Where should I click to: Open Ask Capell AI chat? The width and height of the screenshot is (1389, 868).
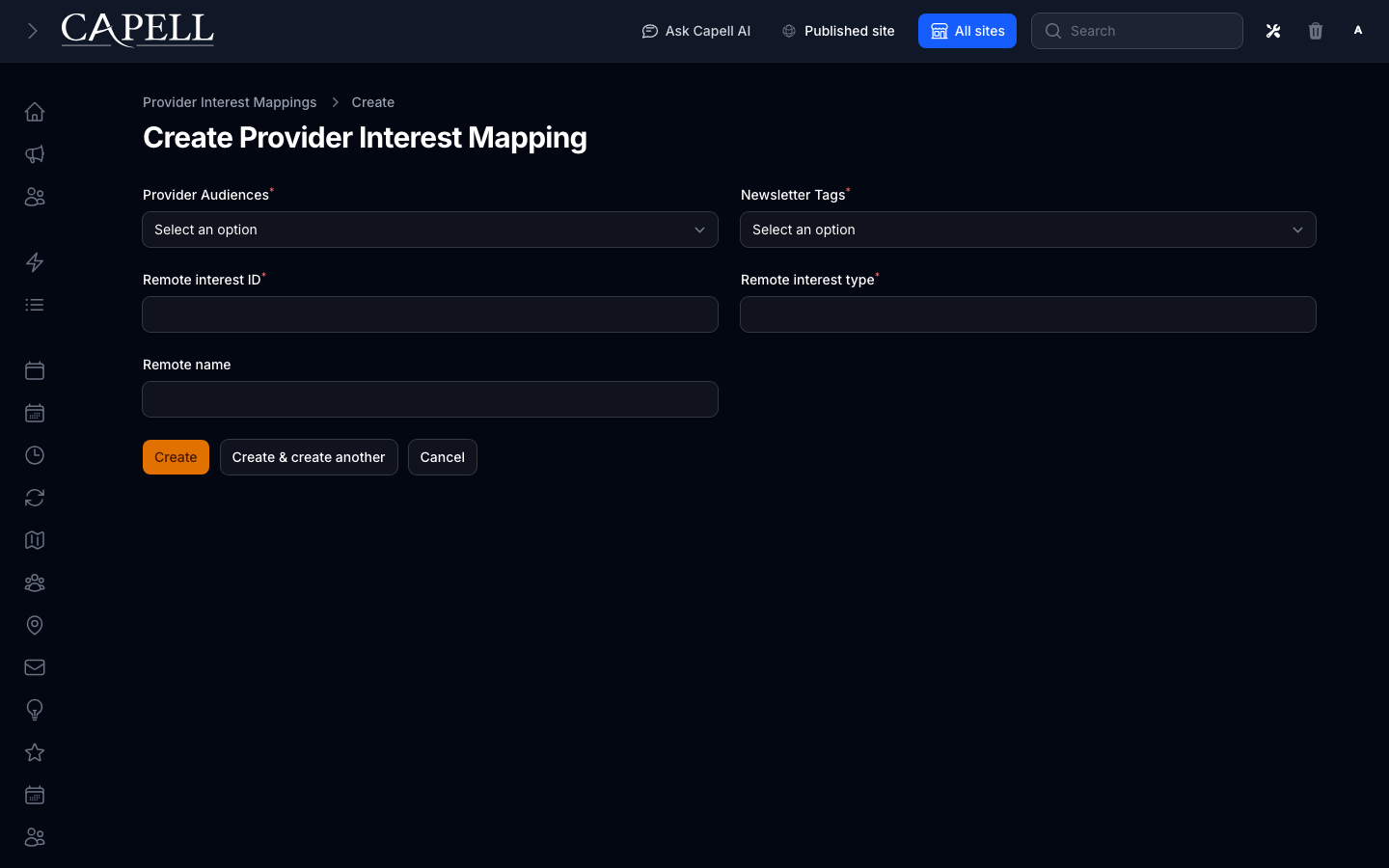[695, 31]
